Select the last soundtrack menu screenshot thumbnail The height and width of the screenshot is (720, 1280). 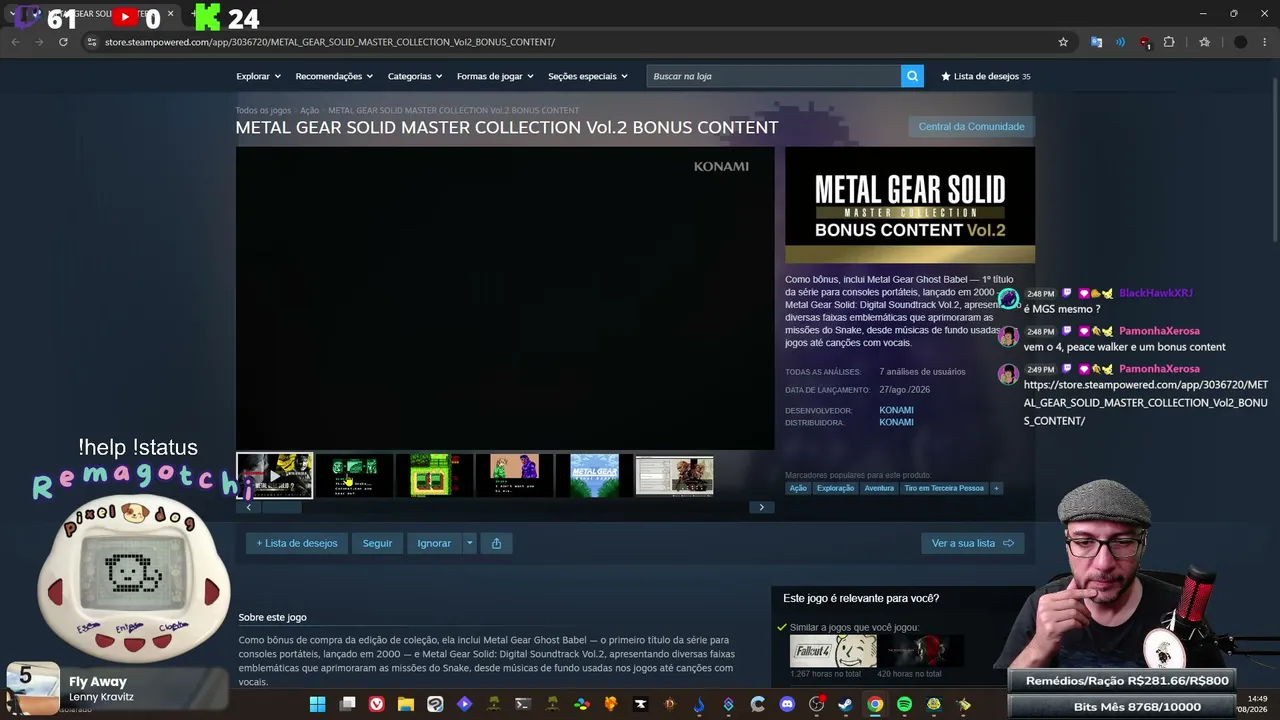674,475
